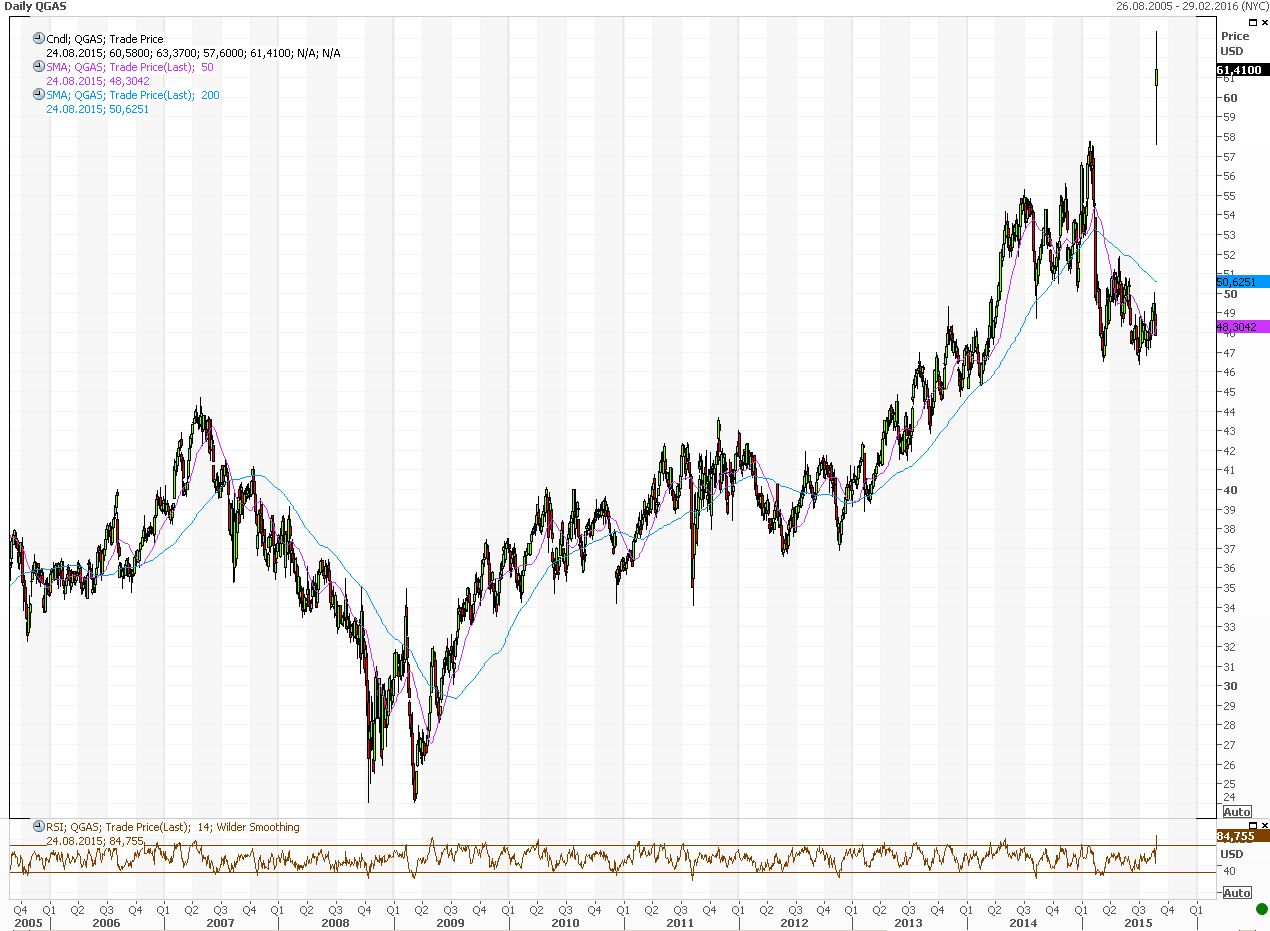
Task: Click the green status circle in bottom-right corner
Action: 1261,909
